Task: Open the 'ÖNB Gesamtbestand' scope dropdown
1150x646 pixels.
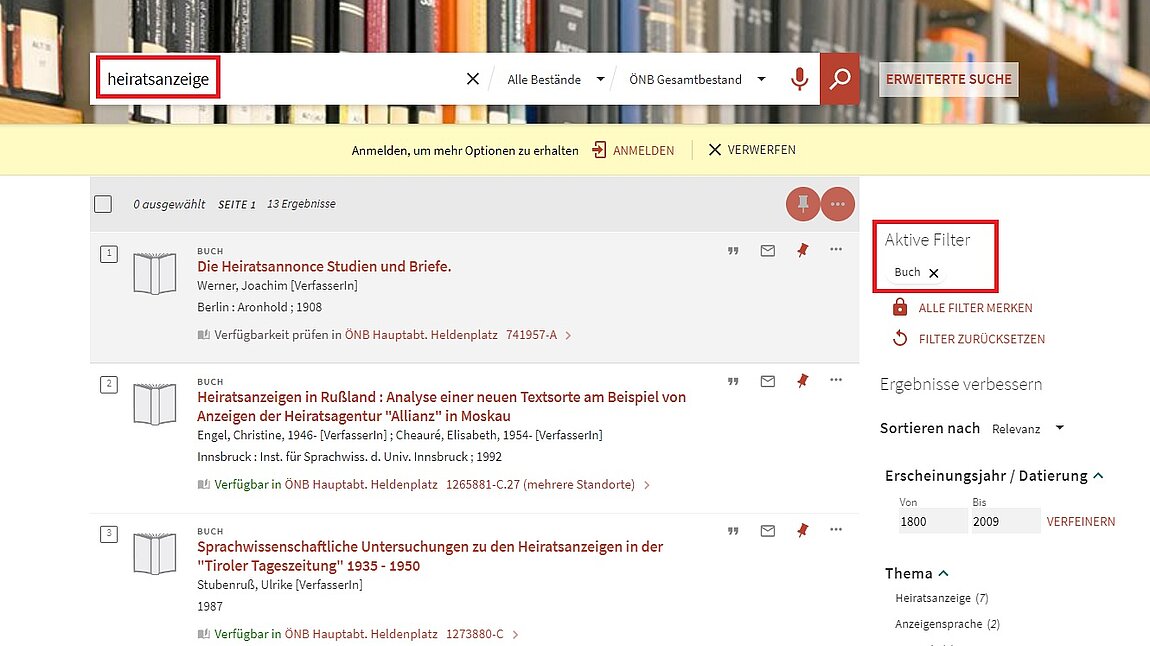Action: [x=697, y=79]
